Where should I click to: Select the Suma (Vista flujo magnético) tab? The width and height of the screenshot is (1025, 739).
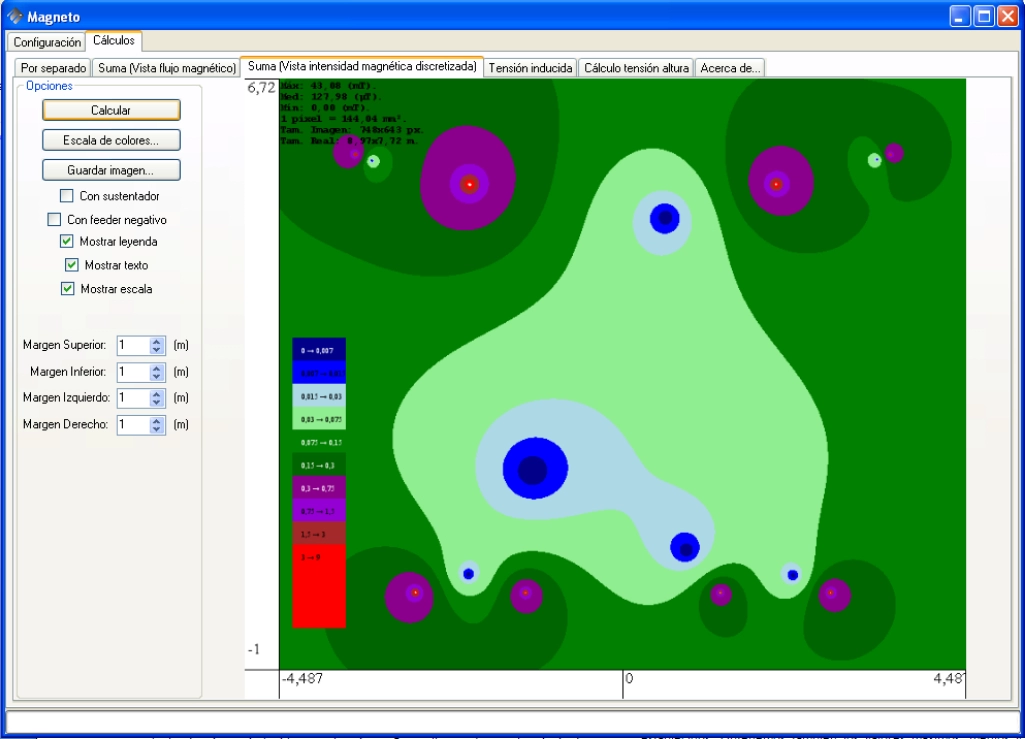point(167,68)
